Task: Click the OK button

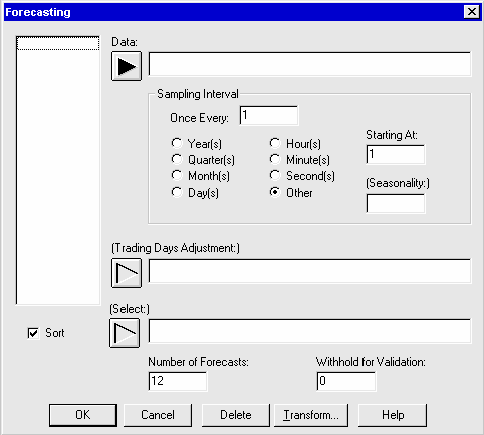Action: pyautogui.click(x=83, y=415)
